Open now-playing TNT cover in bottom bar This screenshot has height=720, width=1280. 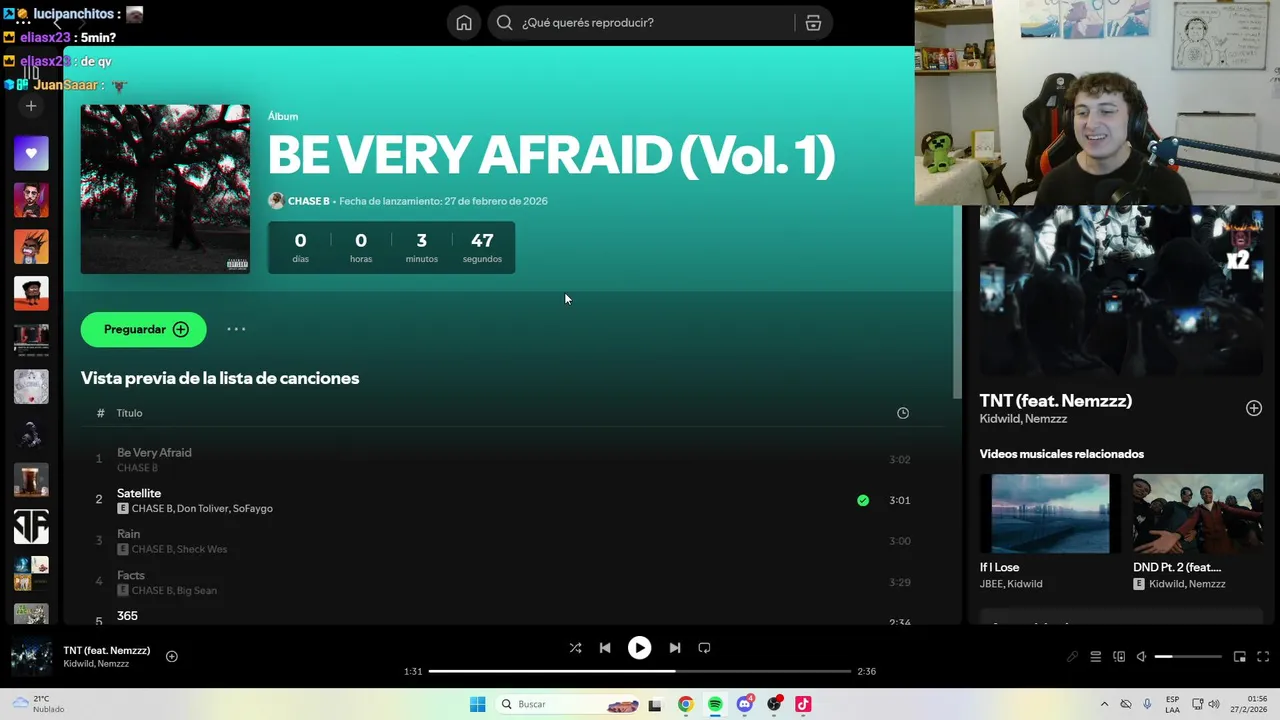(x=31, y=657)
